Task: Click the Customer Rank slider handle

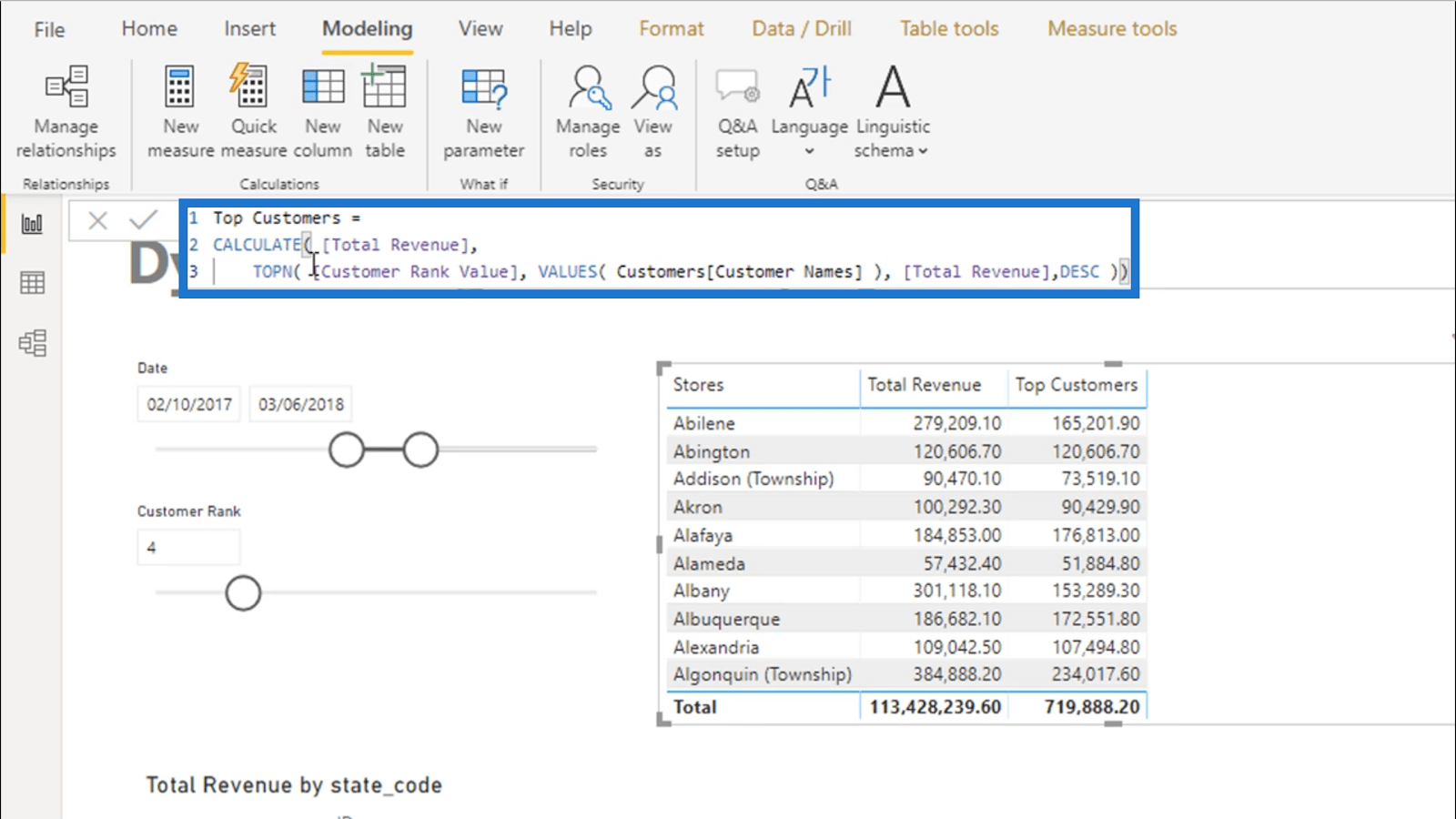Action: (x=243, y=593)
